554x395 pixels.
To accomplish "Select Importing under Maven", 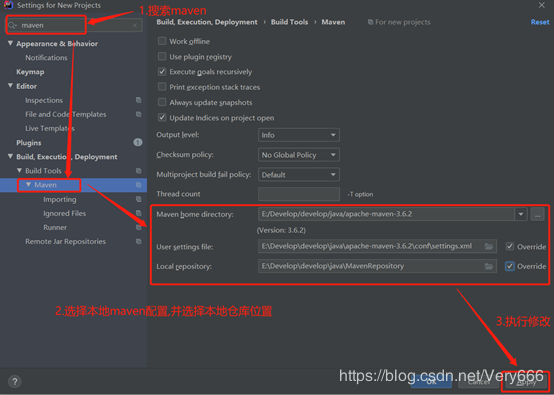I will (x=60, y=200).
